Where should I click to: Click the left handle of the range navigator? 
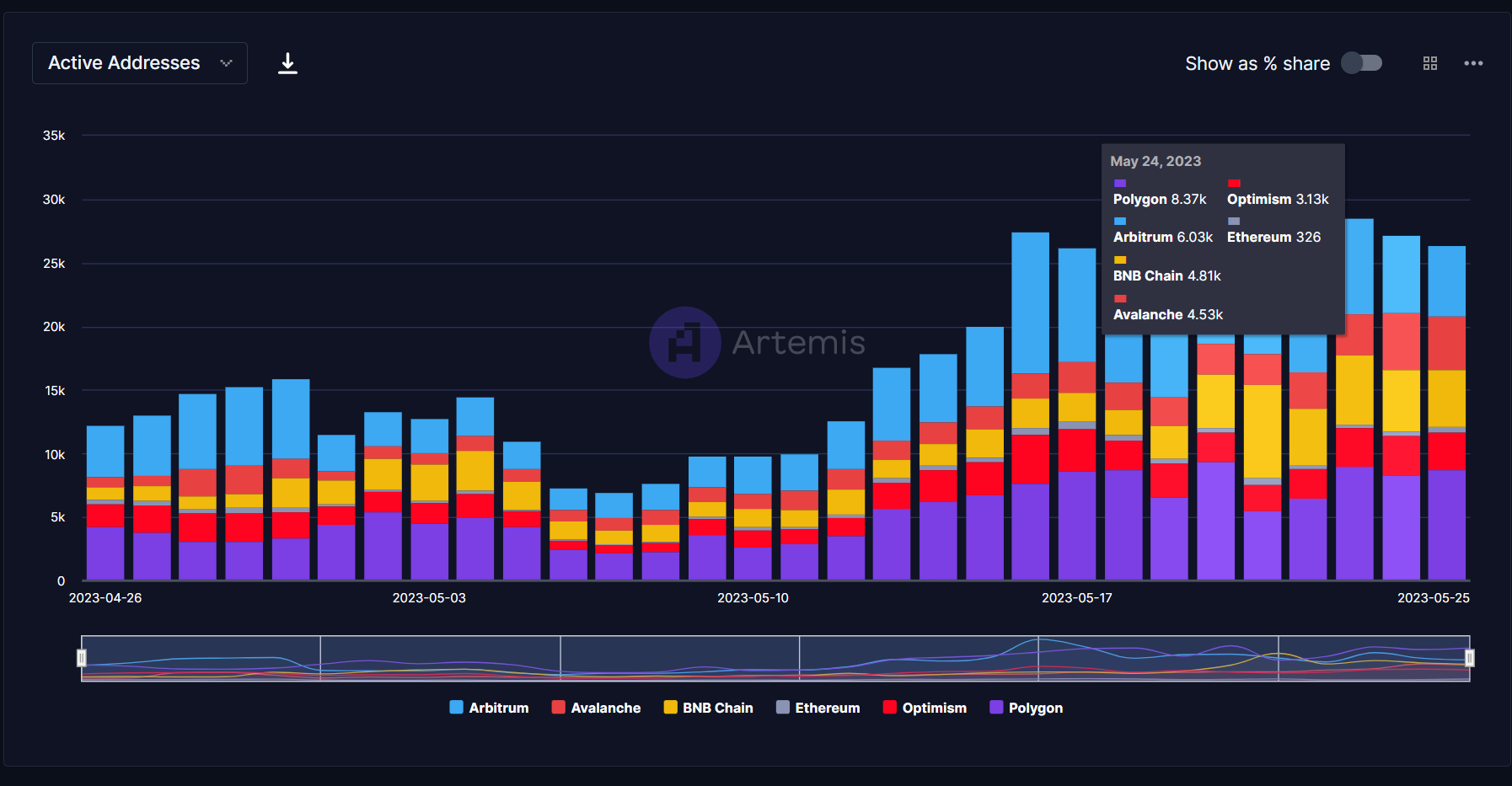[x=82, y=658]
